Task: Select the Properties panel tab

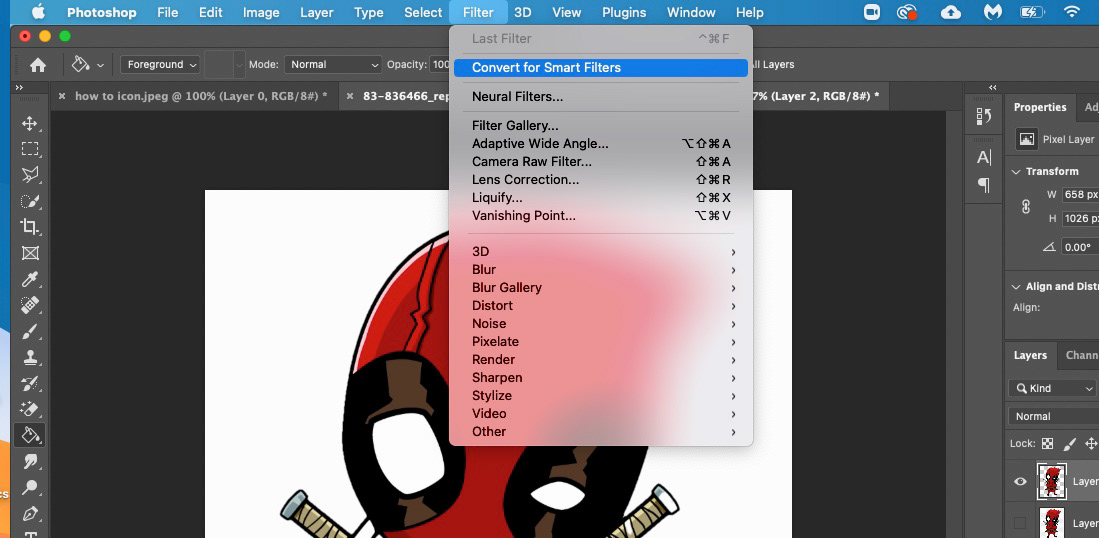Action: coord(1039,107)
